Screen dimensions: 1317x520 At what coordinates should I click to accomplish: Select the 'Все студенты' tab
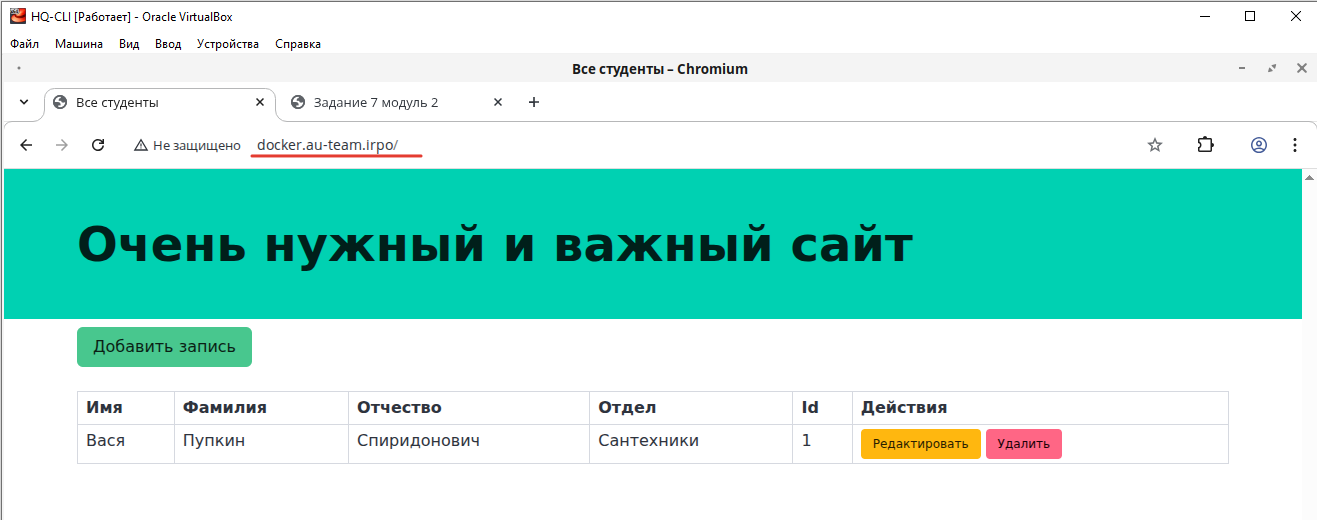tap(160, 102)
